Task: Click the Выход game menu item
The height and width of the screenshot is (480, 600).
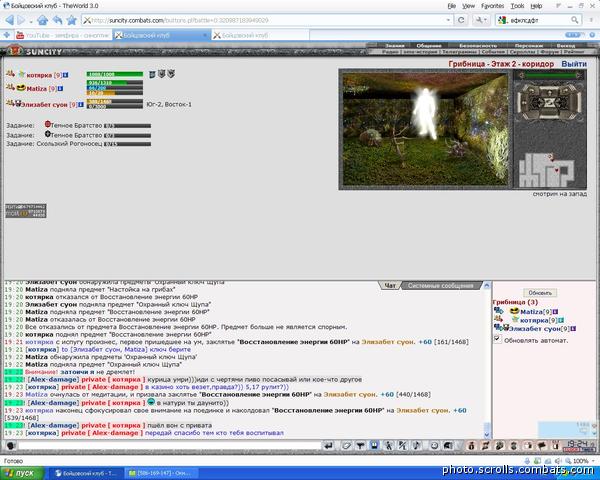Action: 566,46
